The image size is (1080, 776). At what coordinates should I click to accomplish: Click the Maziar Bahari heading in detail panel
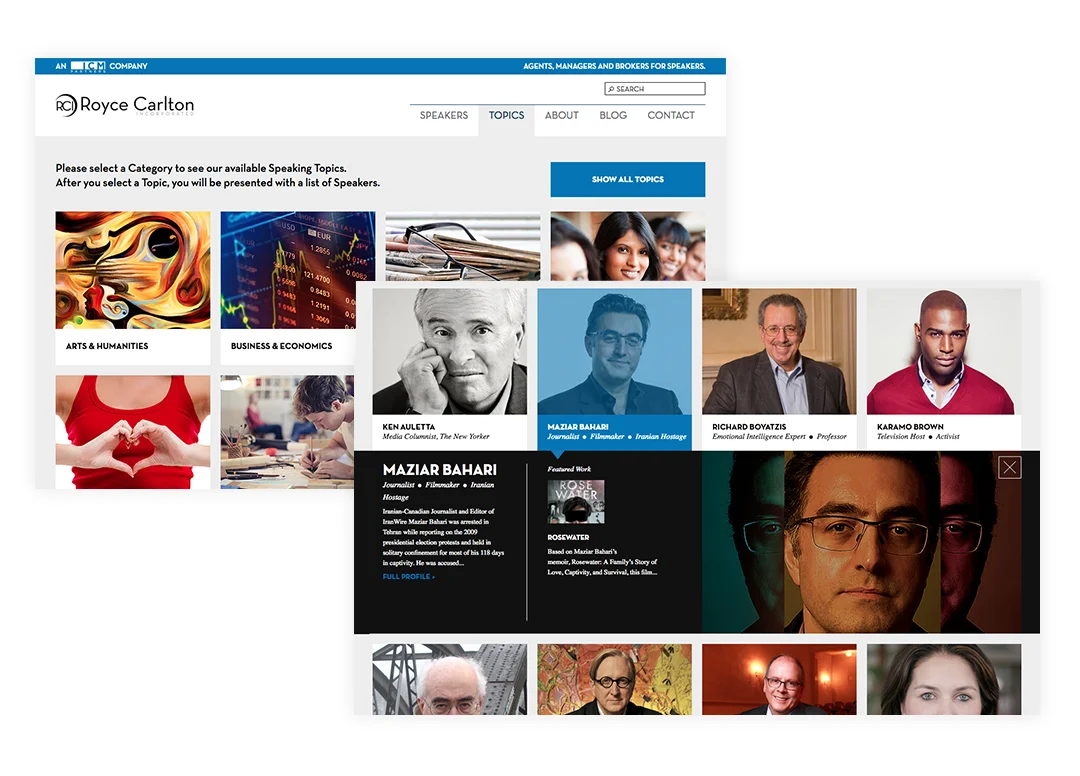coord(439,470)
